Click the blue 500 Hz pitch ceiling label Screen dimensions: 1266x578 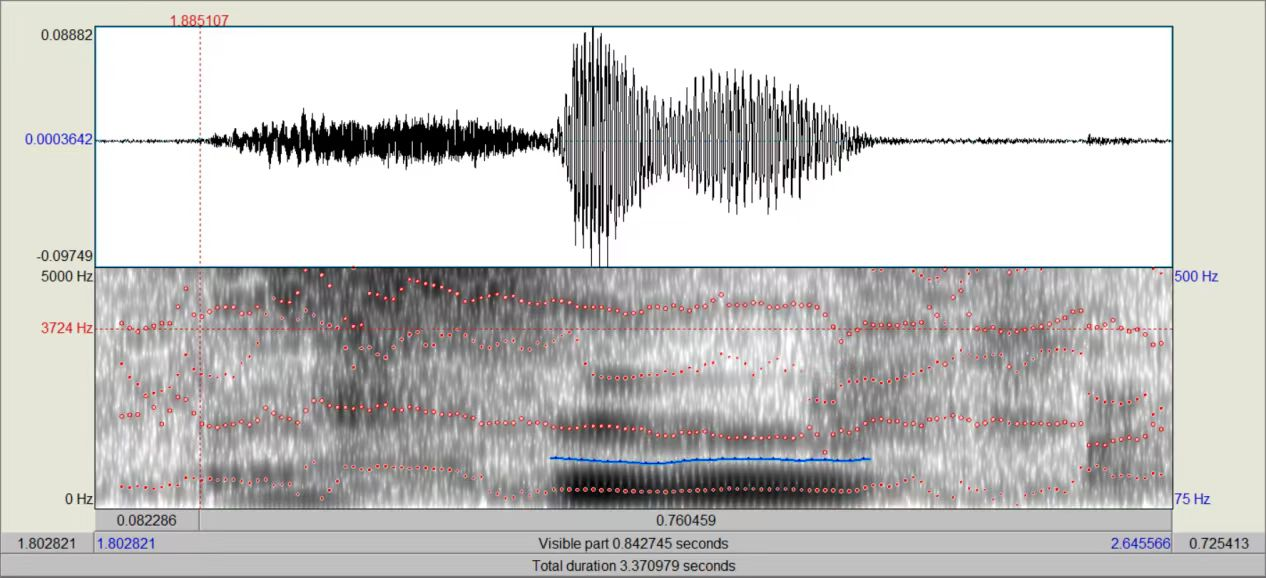(1196, 276)
